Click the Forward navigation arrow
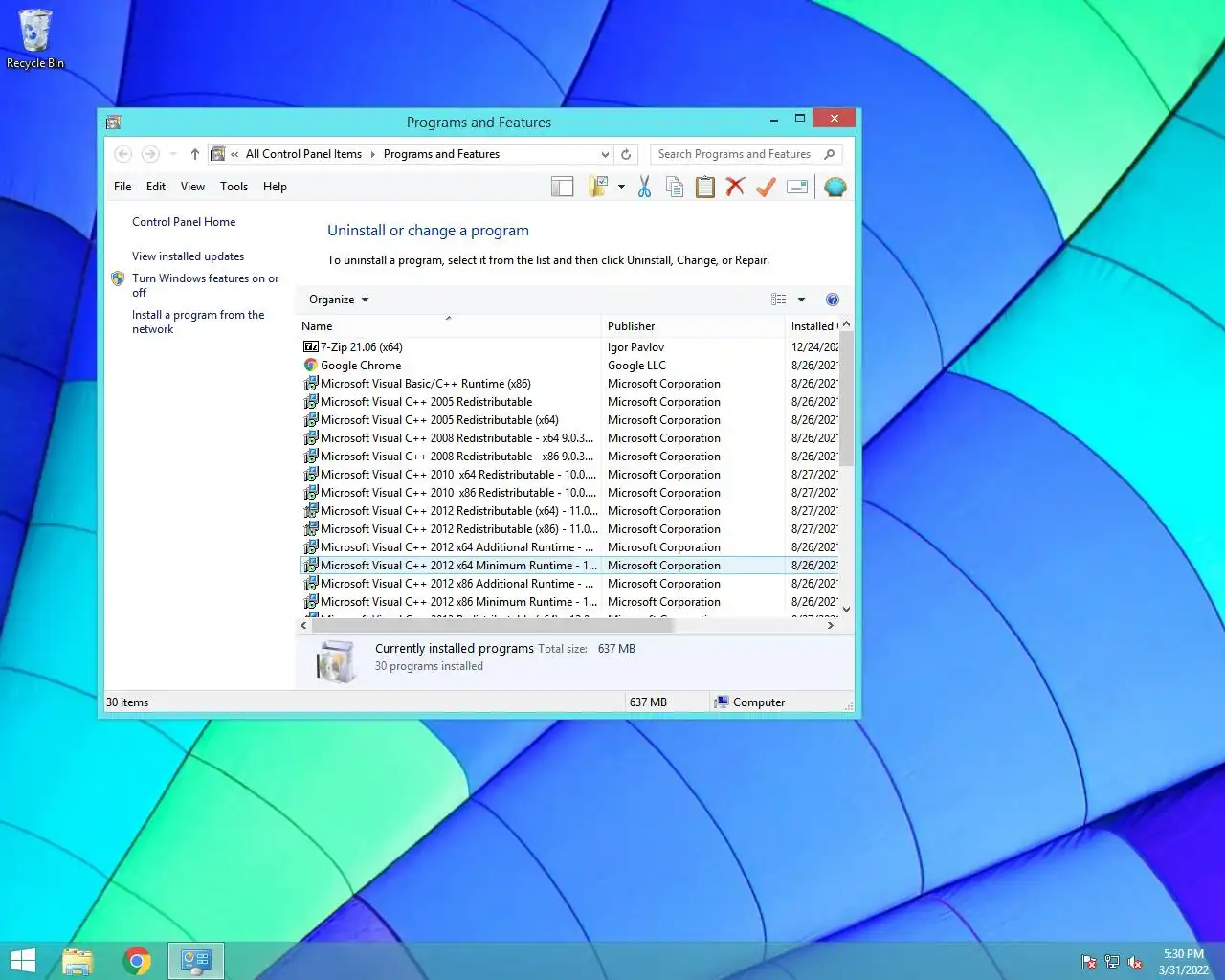Screen dimensions: 1225x980 coord(150,154)
